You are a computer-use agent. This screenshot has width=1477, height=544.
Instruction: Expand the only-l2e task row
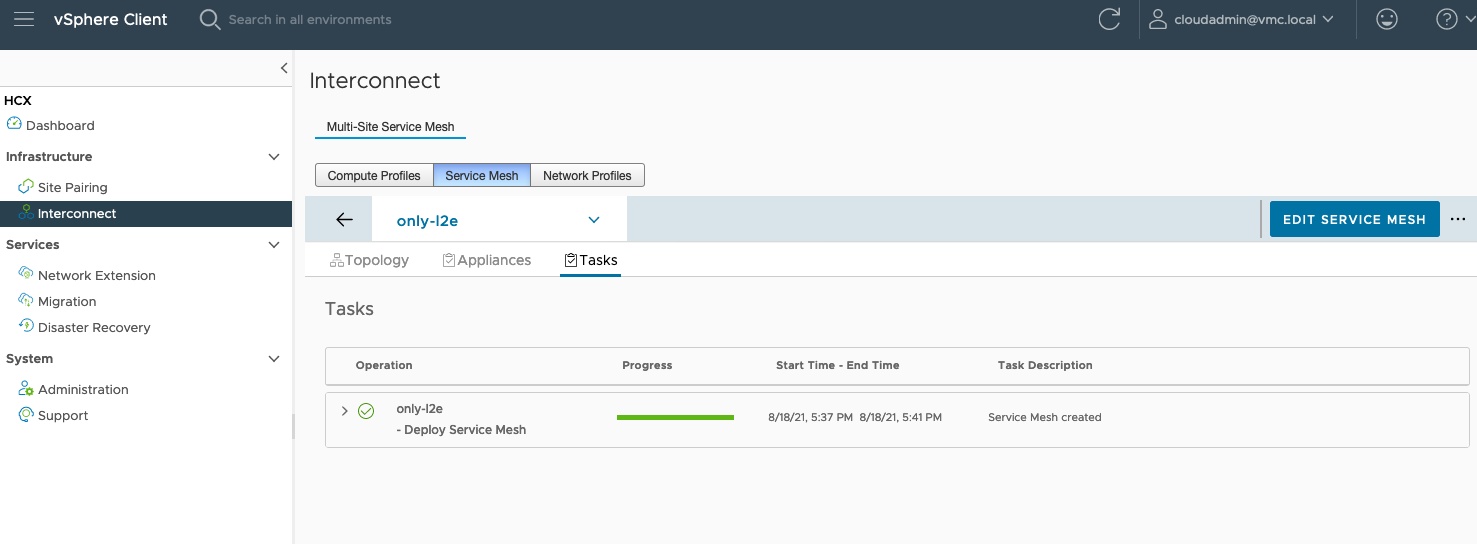[x=344, y=411]
